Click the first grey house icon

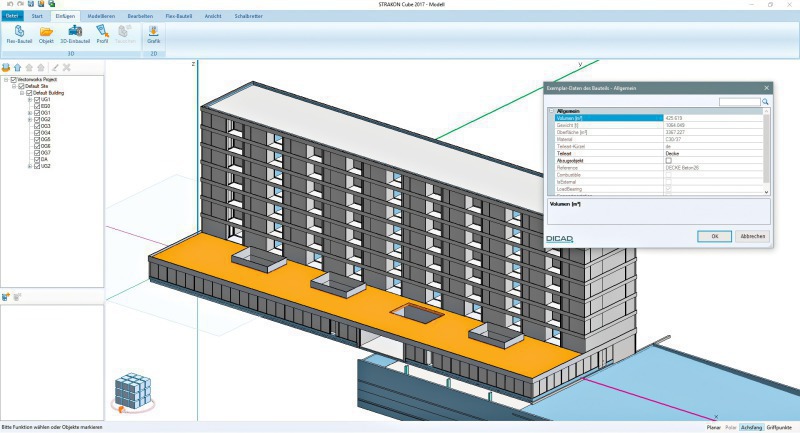(x=30, y=67)
